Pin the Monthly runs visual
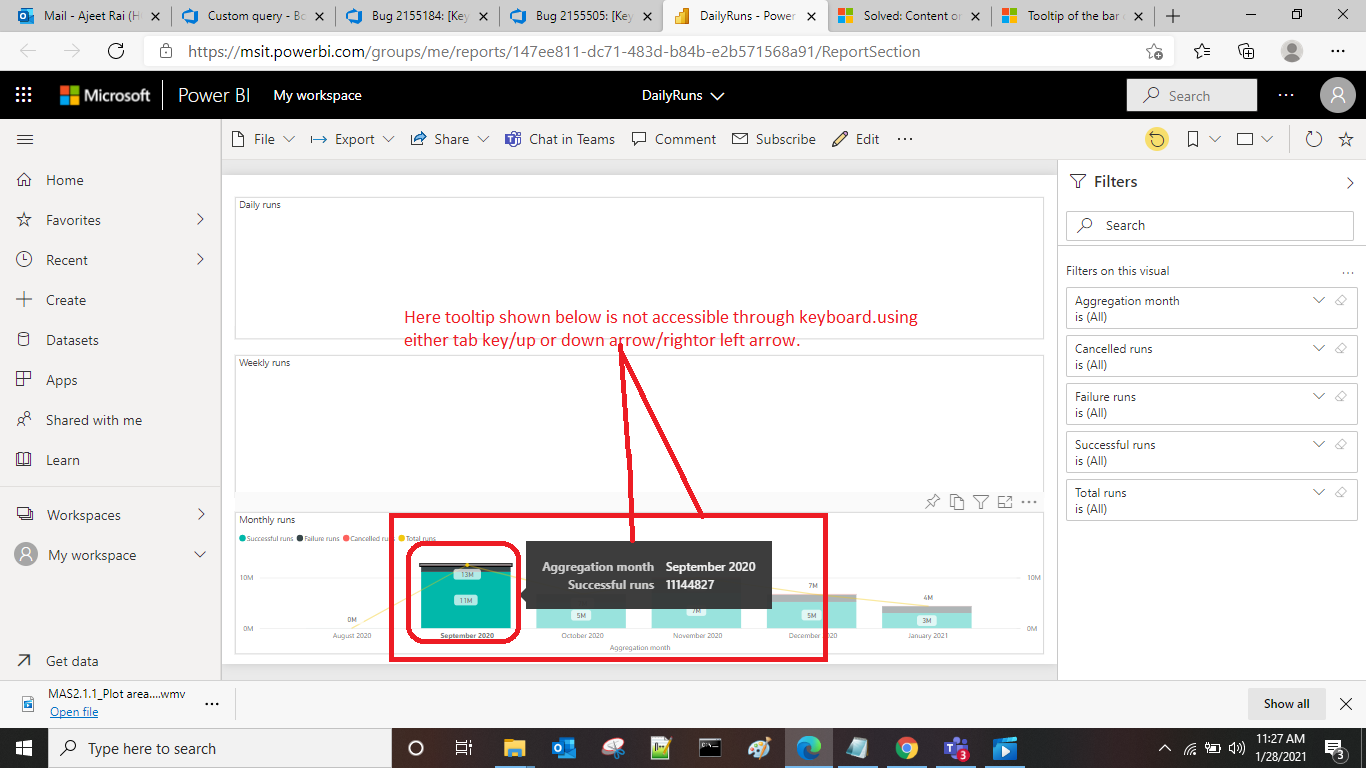Screen dimensions: 1366x768 (932, 502)
